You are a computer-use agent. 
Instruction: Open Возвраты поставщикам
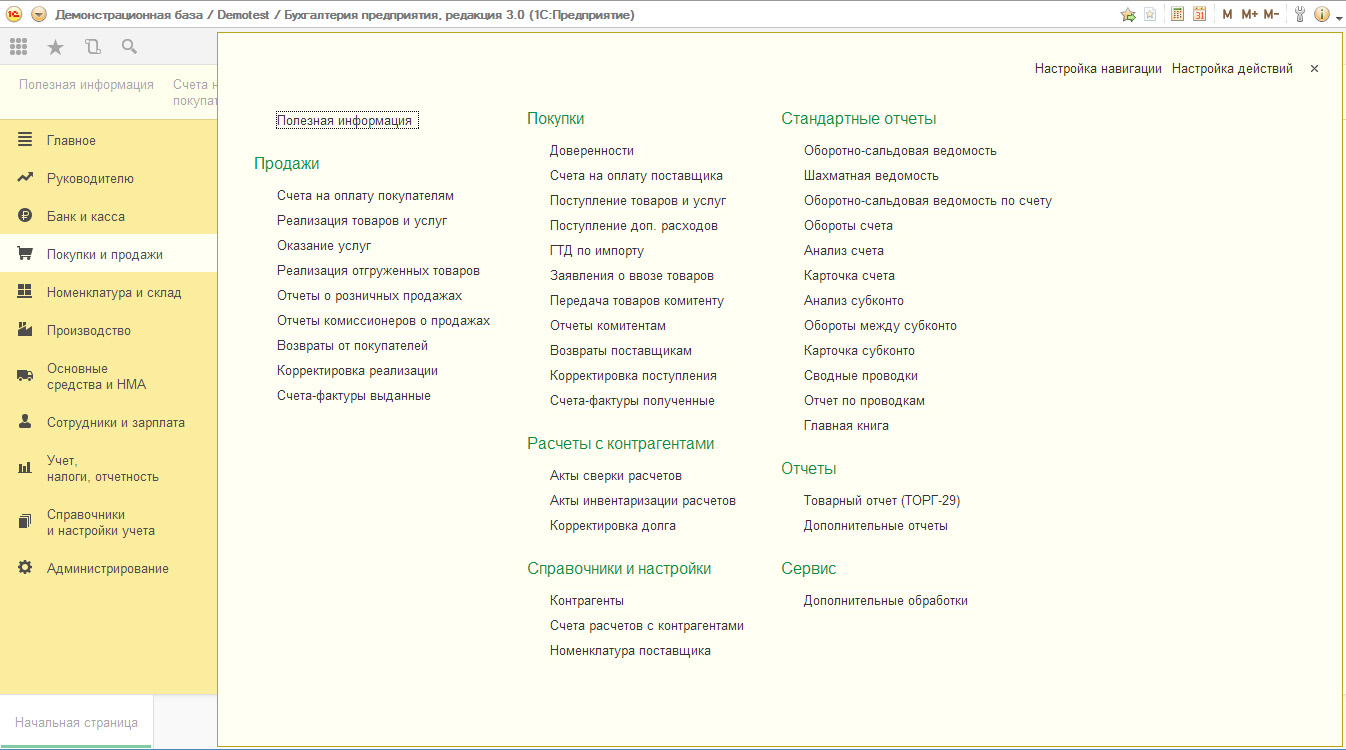(x=621, y=351)
